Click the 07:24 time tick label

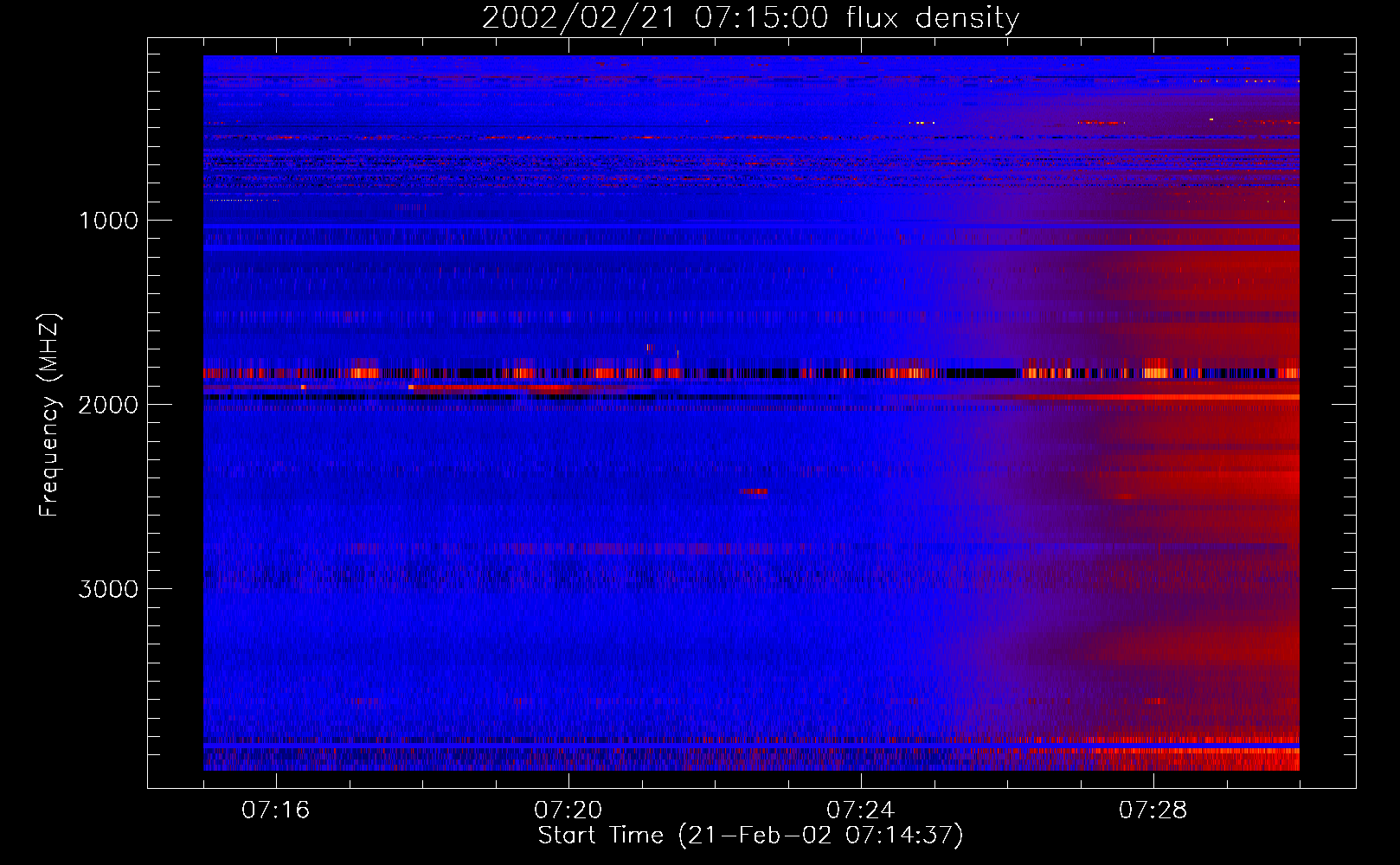(x=861, y=811)
